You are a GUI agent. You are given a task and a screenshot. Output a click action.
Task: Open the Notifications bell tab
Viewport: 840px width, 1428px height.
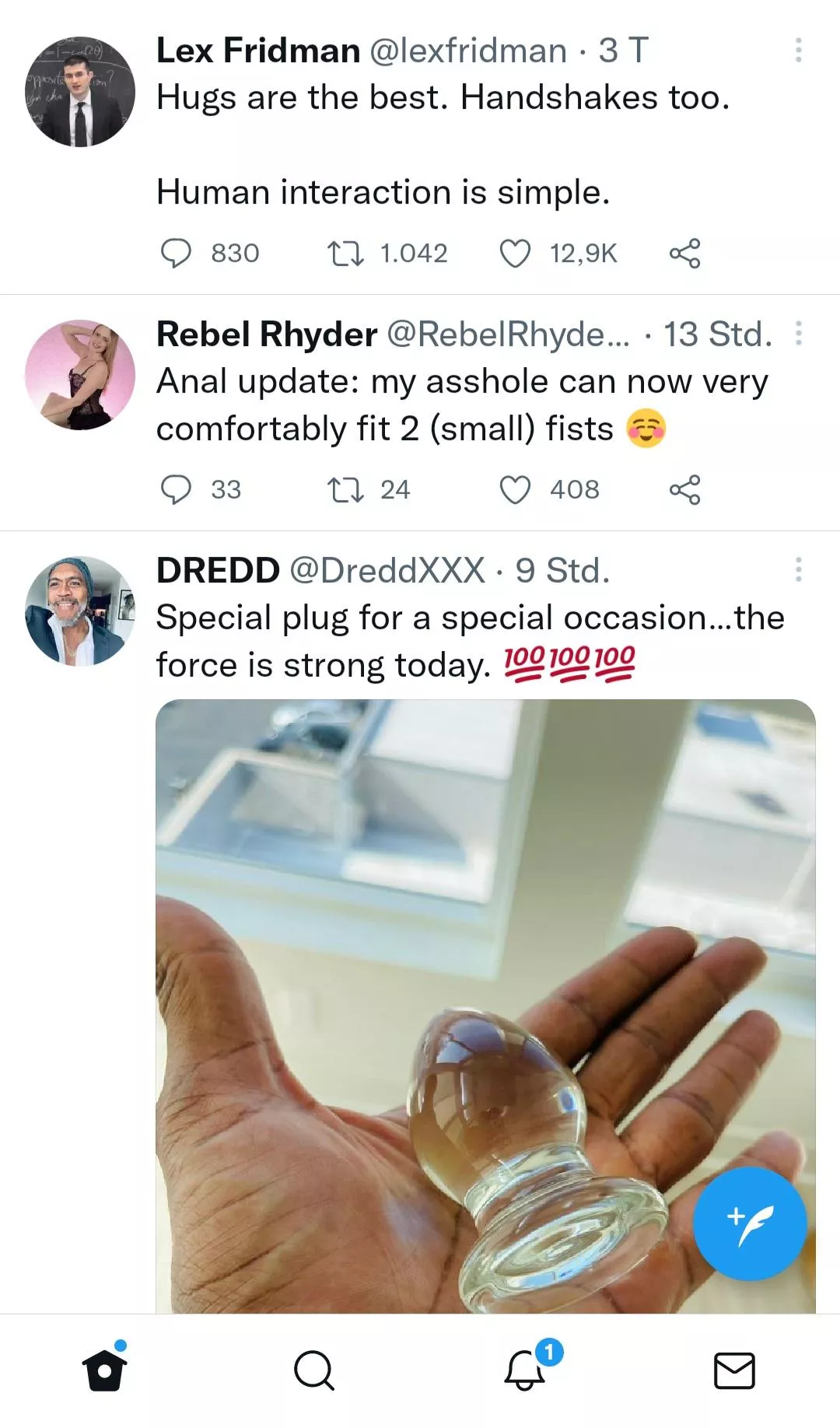tap(525, 1370)
